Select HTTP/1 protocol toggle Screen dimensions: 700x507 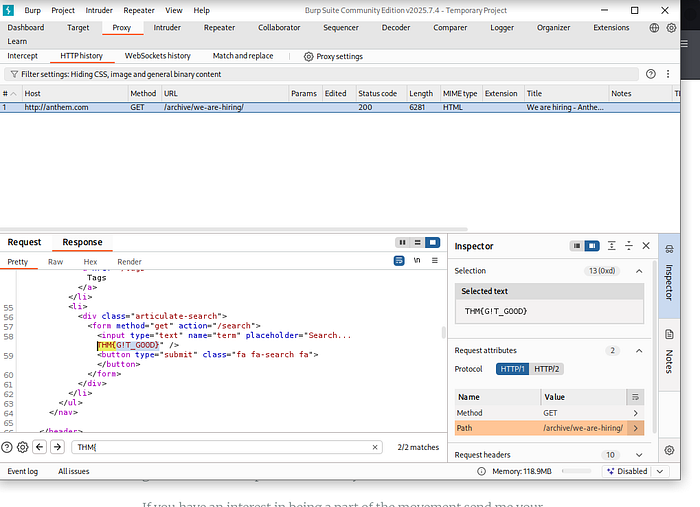click(x=513, y=369)
